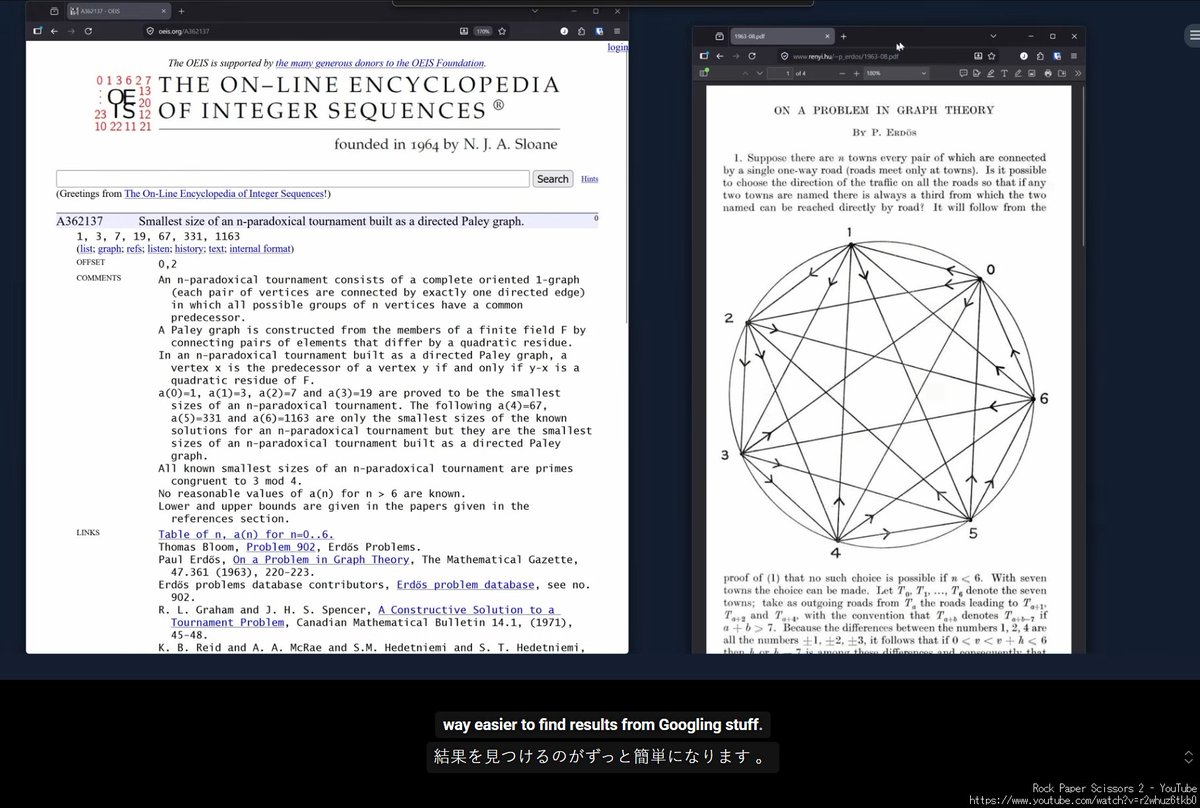Zoom in the PDF
Screen dimensions: 1200x808
tap(857, 73)
